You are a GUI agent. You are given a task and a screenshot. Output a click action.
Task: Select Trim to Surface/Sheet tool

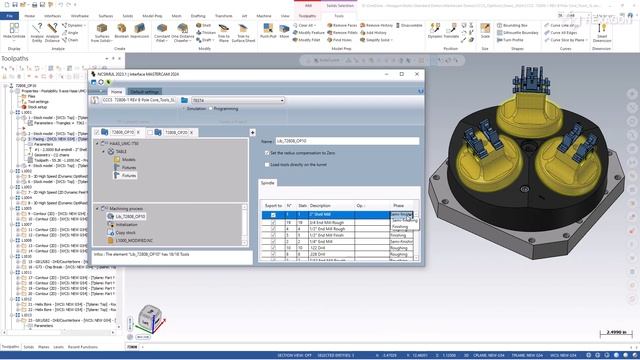(x=243, y=32)
